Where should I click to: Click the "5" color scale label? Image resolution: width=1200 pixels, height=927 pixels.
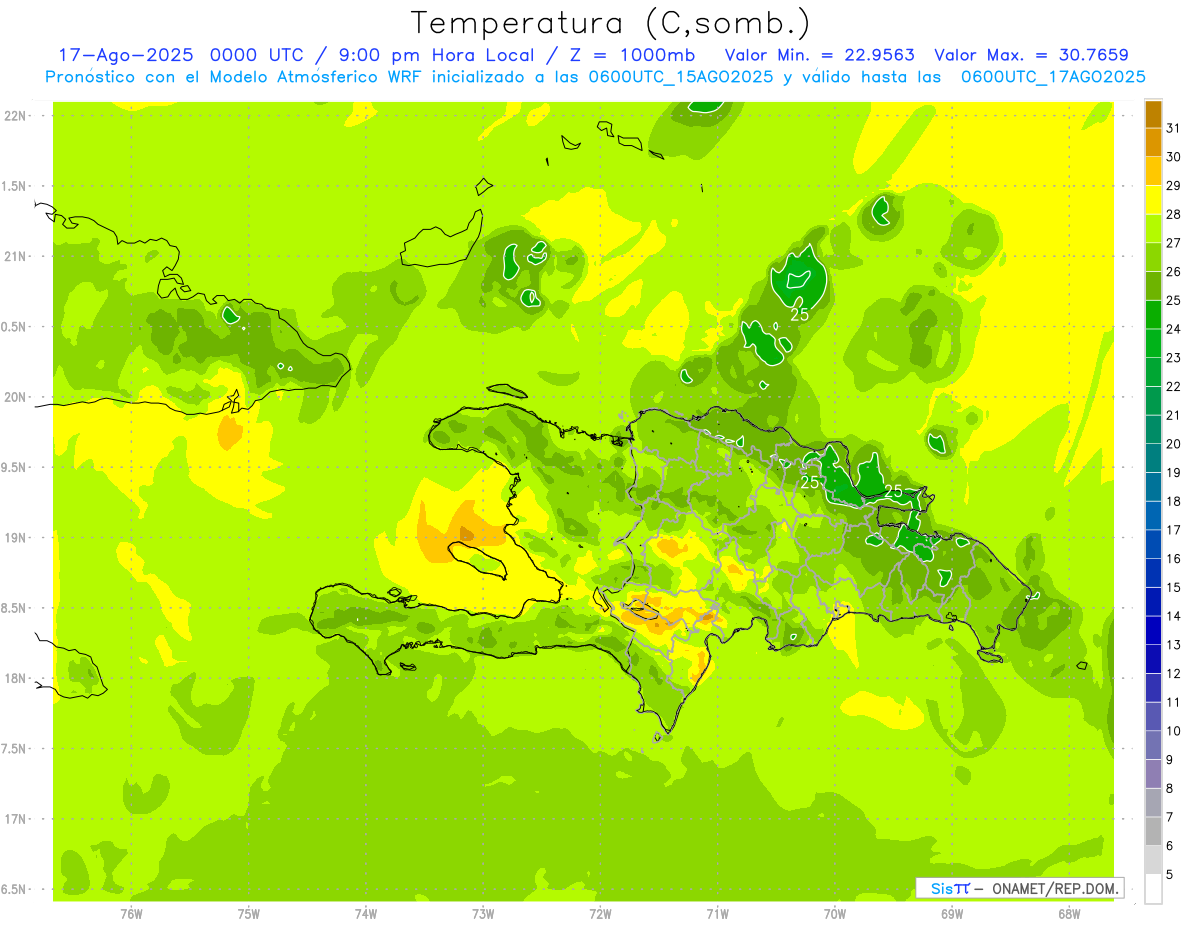[1170, 874]
